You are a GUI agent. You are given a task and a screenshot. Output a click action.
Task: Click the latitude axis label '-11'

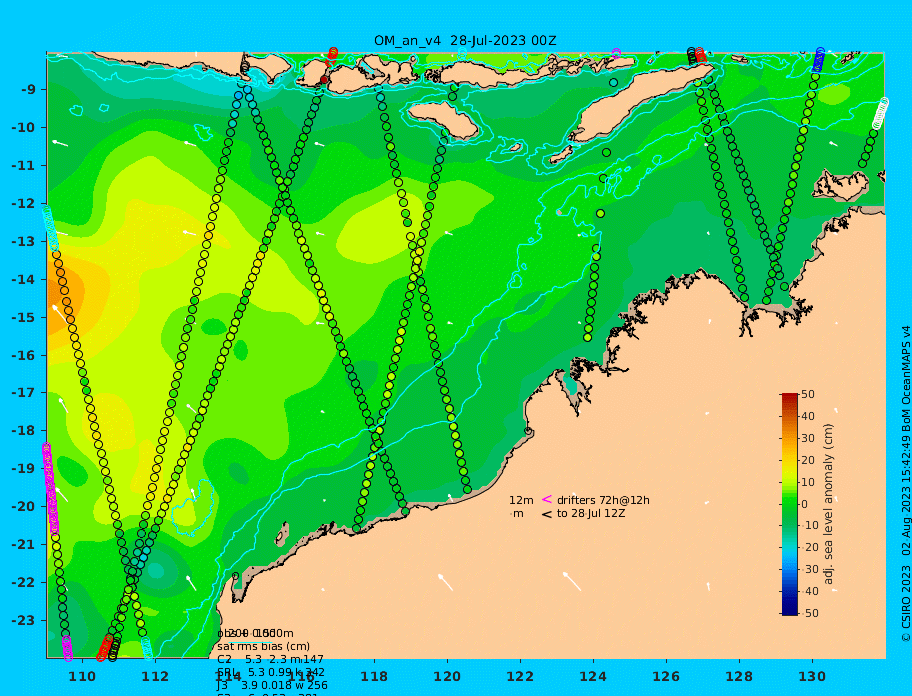pos(24,166)
